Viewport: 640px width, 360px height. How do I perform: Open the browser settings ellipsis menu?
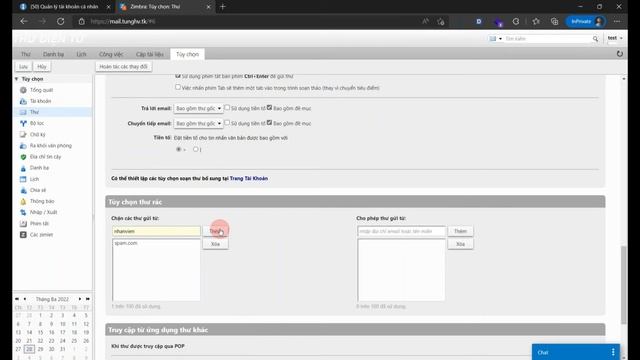(617, 21)
